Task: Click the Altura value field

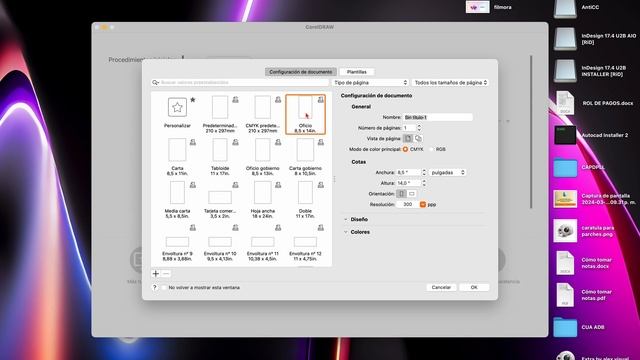Action: (x=409, y=183)
